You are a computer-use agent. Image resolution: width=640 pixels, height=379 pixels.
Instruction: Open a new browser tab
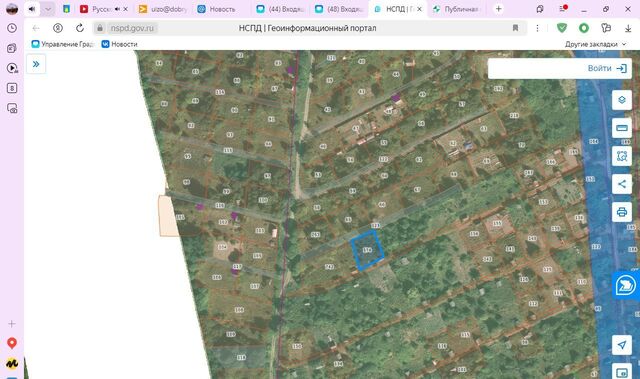498,9
